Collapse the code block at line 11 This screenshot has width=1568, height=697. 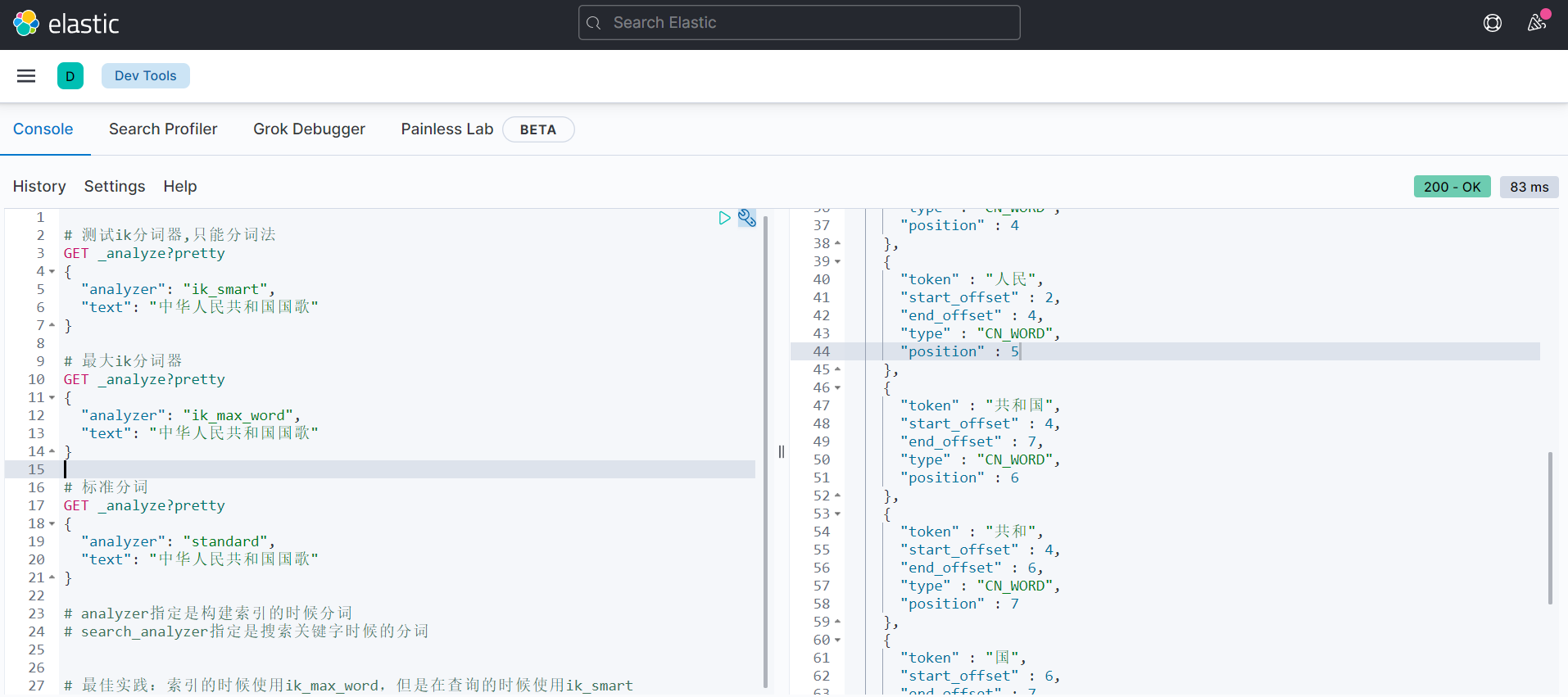[52, 398]
